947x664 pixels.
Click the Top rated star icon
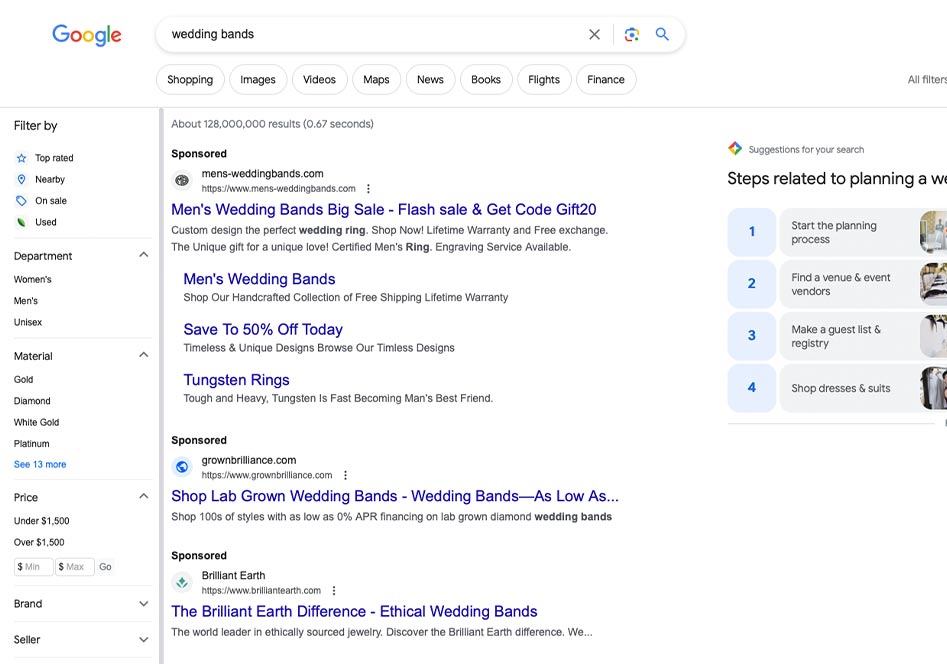click(x=22, y=158)
